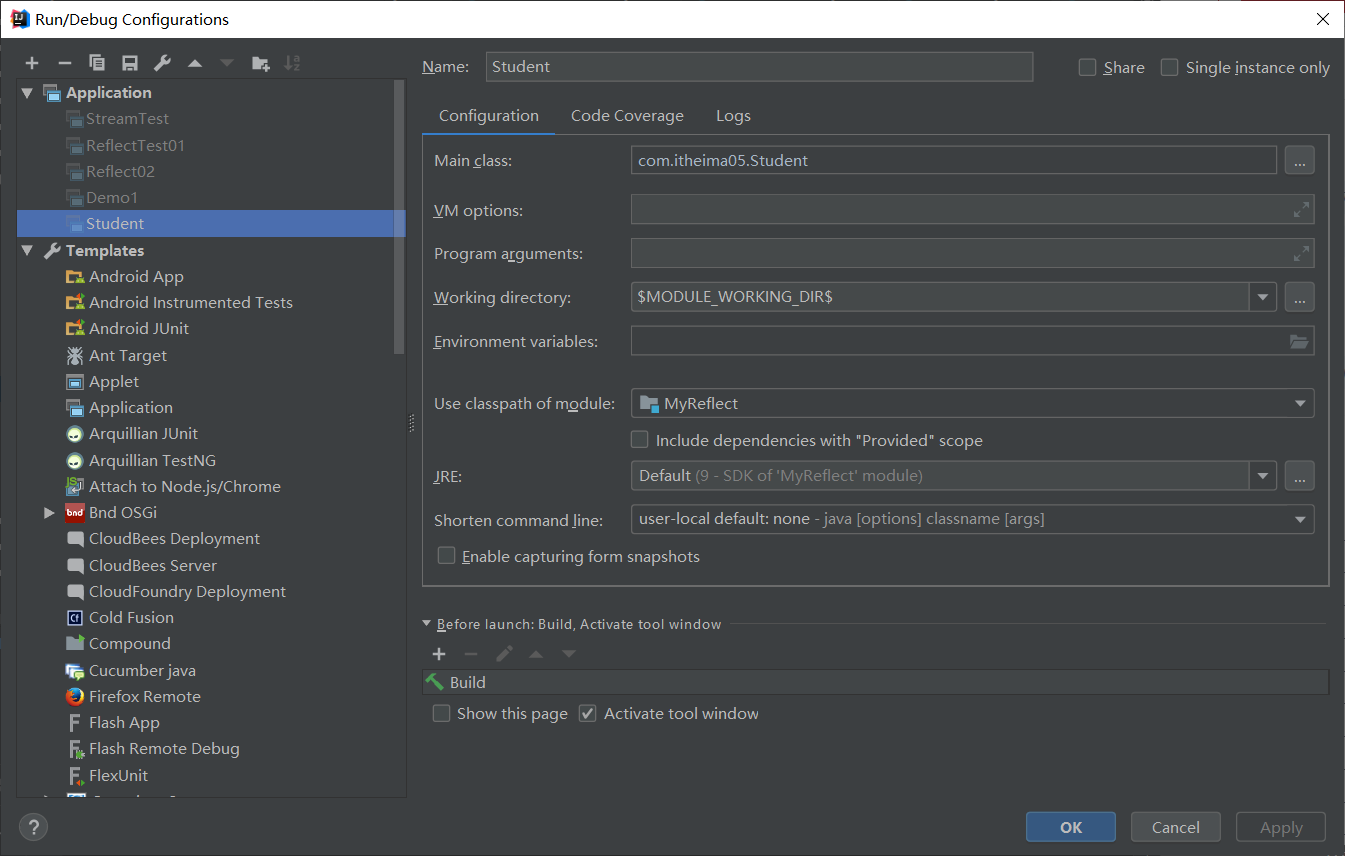Viewport: 1345px width, 856px height.
Task: Click the Save Configuration floppy disk icon
Action: (130, 63)
